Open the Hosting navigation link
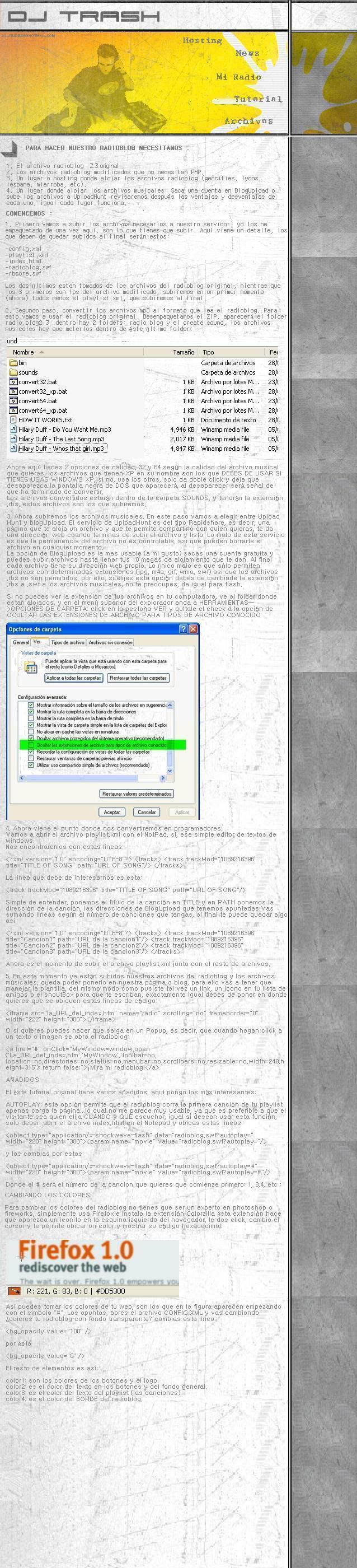The image size is (357, 1568). pos(202,40)
